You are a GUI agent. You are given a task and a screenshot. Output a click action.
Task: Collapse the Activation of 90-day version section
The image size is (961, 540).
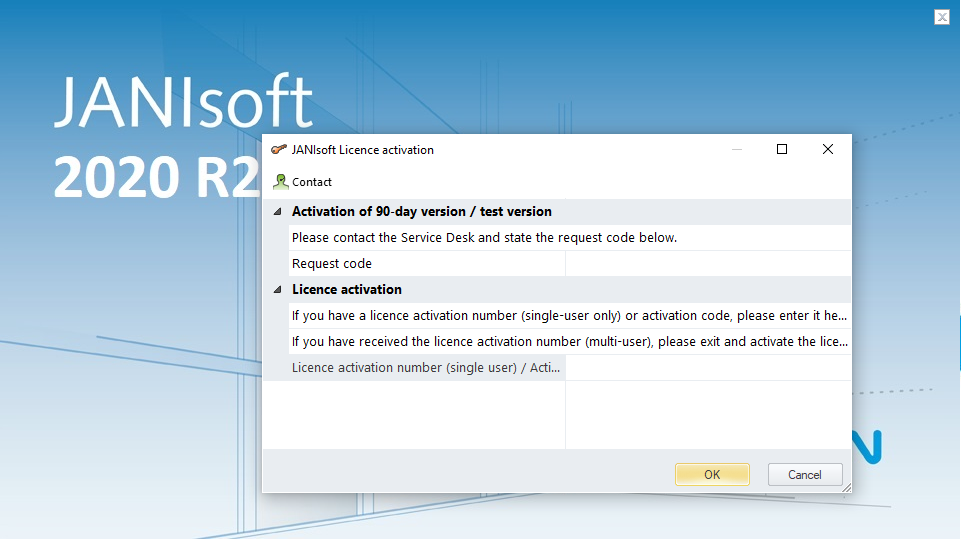(x=278, y=211)
